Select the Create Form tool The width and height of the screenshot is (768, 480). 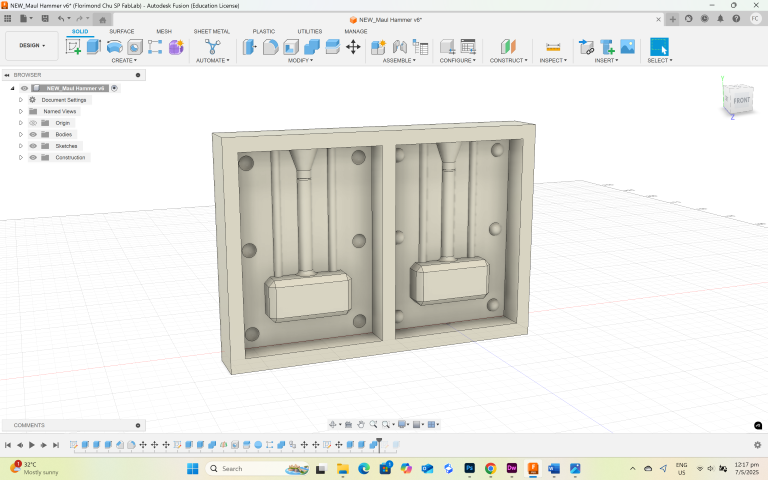176,47
